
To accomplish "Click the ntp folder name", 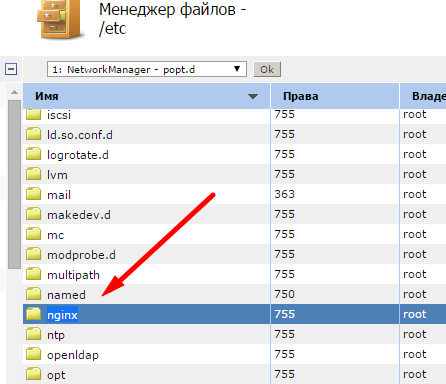I will tap(56, 335).
